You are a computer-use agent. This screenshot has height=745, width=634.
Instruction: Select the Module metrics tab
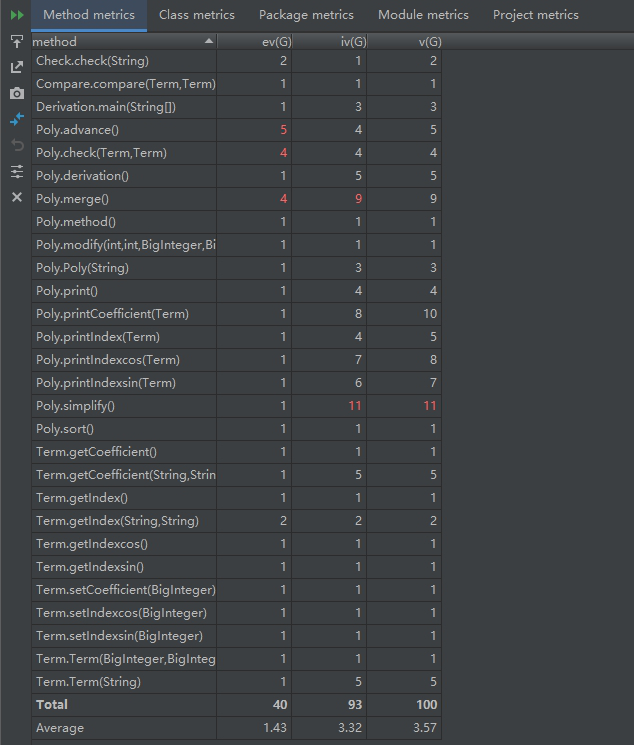[x=423, y=15]
